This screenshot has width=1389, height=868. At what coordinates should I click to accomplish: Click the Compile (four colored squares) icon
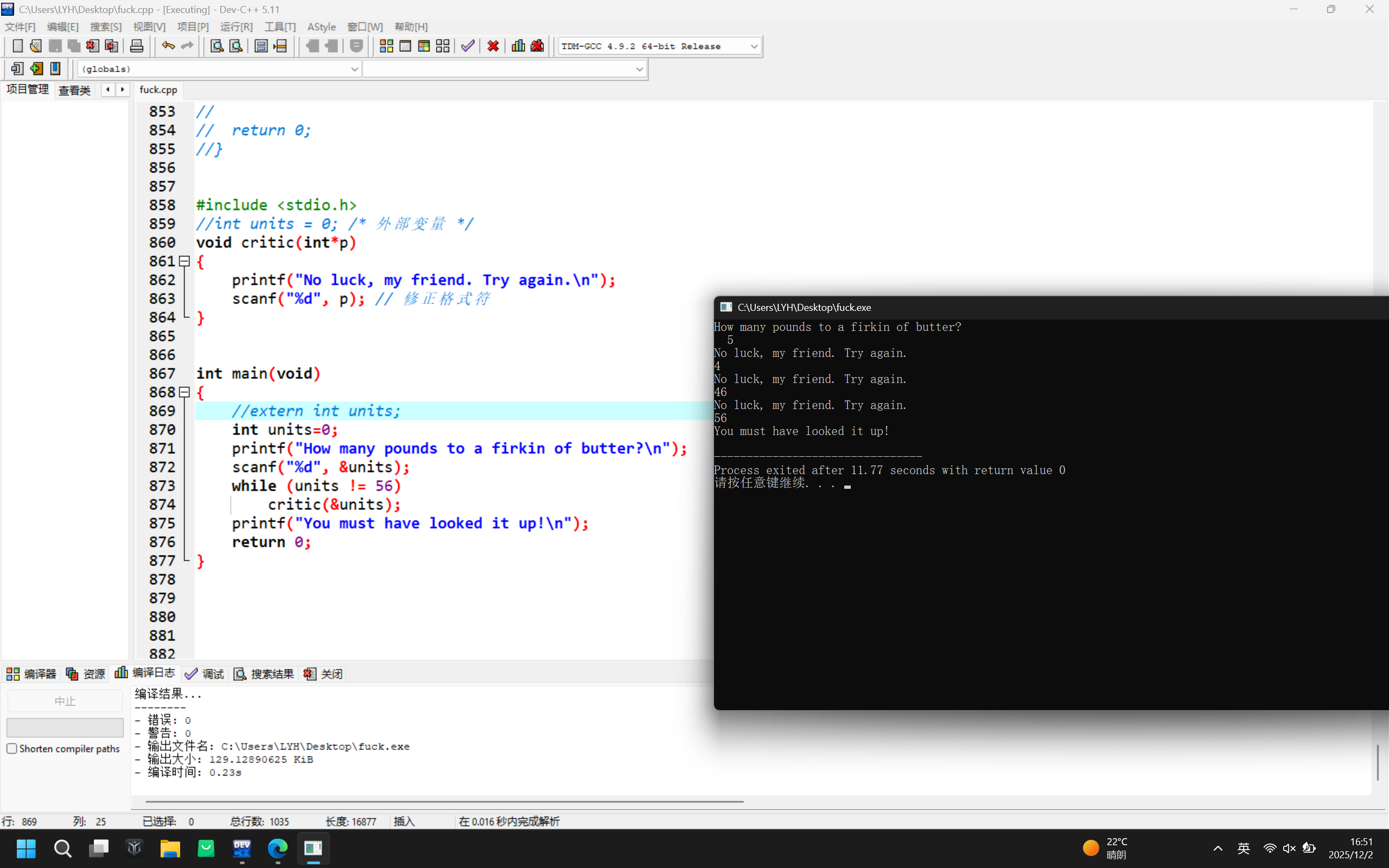[x=386, y=46]
